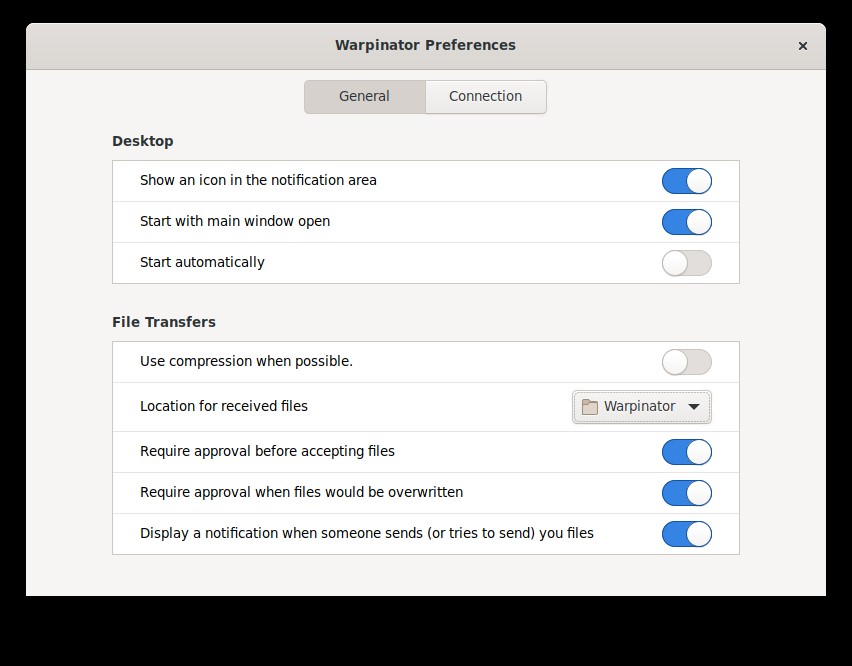Viewport: 852px width, 666px height.
Task: Click the 'Start automatically' label text
Action: click(x=202, y=262)
